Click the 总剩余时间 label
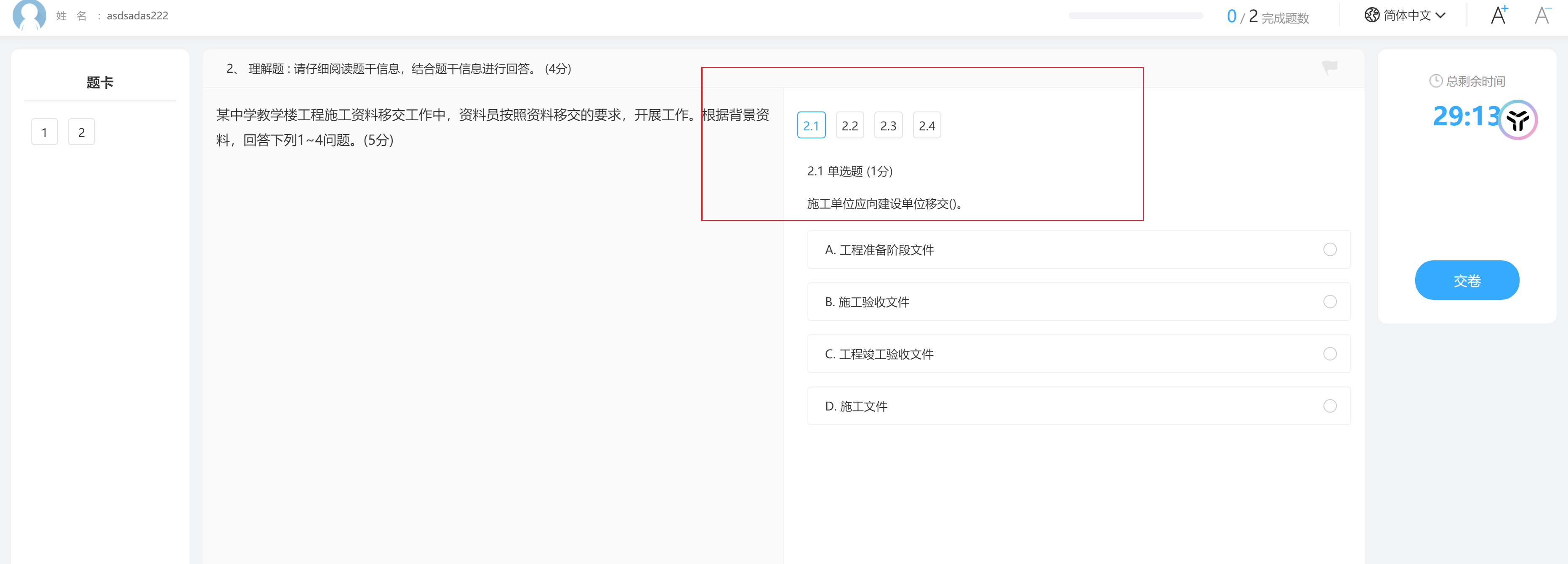 [1475, 81]
